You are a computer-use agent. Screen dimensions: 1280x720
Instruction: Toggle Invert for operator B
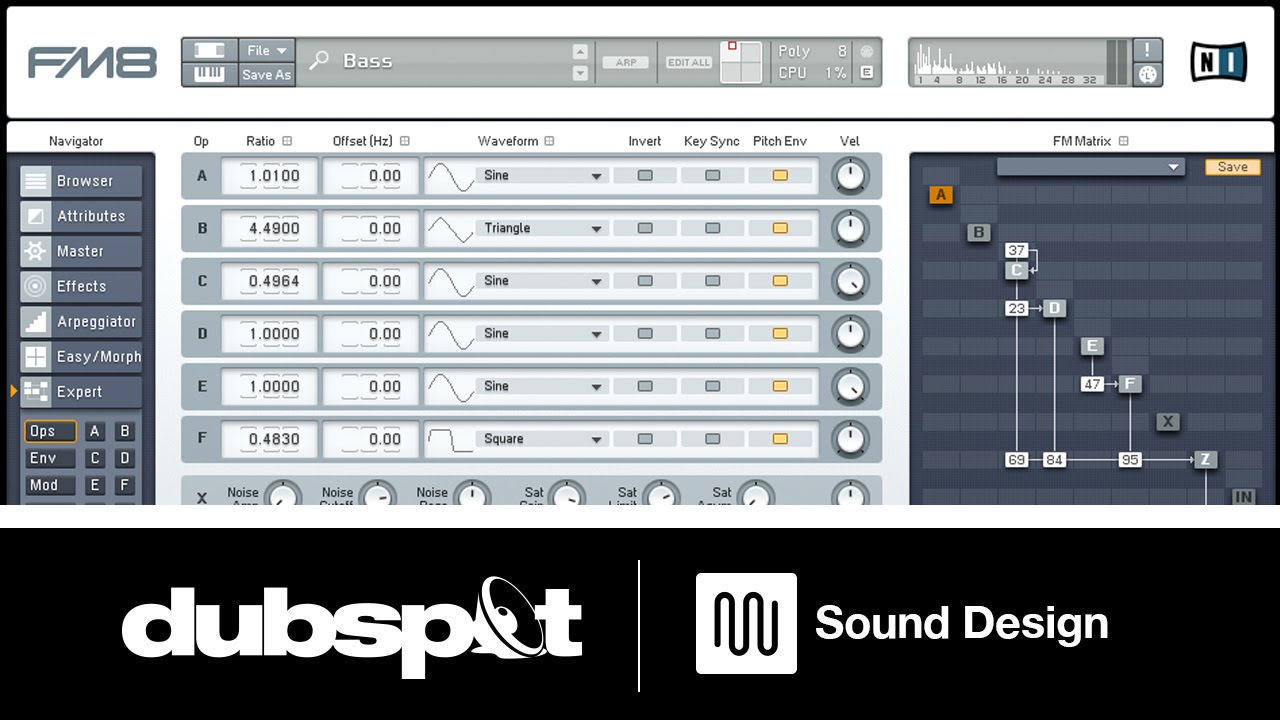tap(645, 228)
